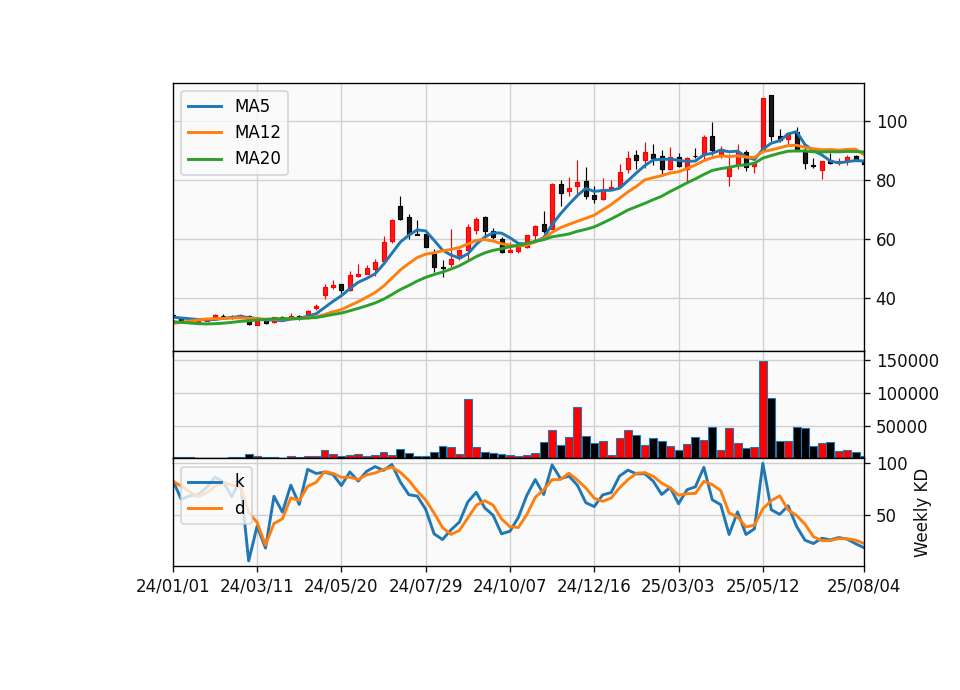Click the 24/05/20 date axis label
This screenshot has width=960, height=690.
tap(340, 586)
